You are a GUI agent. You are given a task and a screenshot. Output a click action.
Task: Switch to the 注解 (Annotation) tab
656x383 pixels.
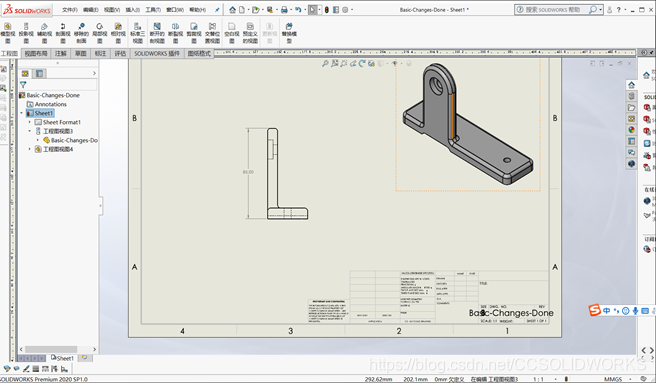pyautogui.click(x=61, y=54)
